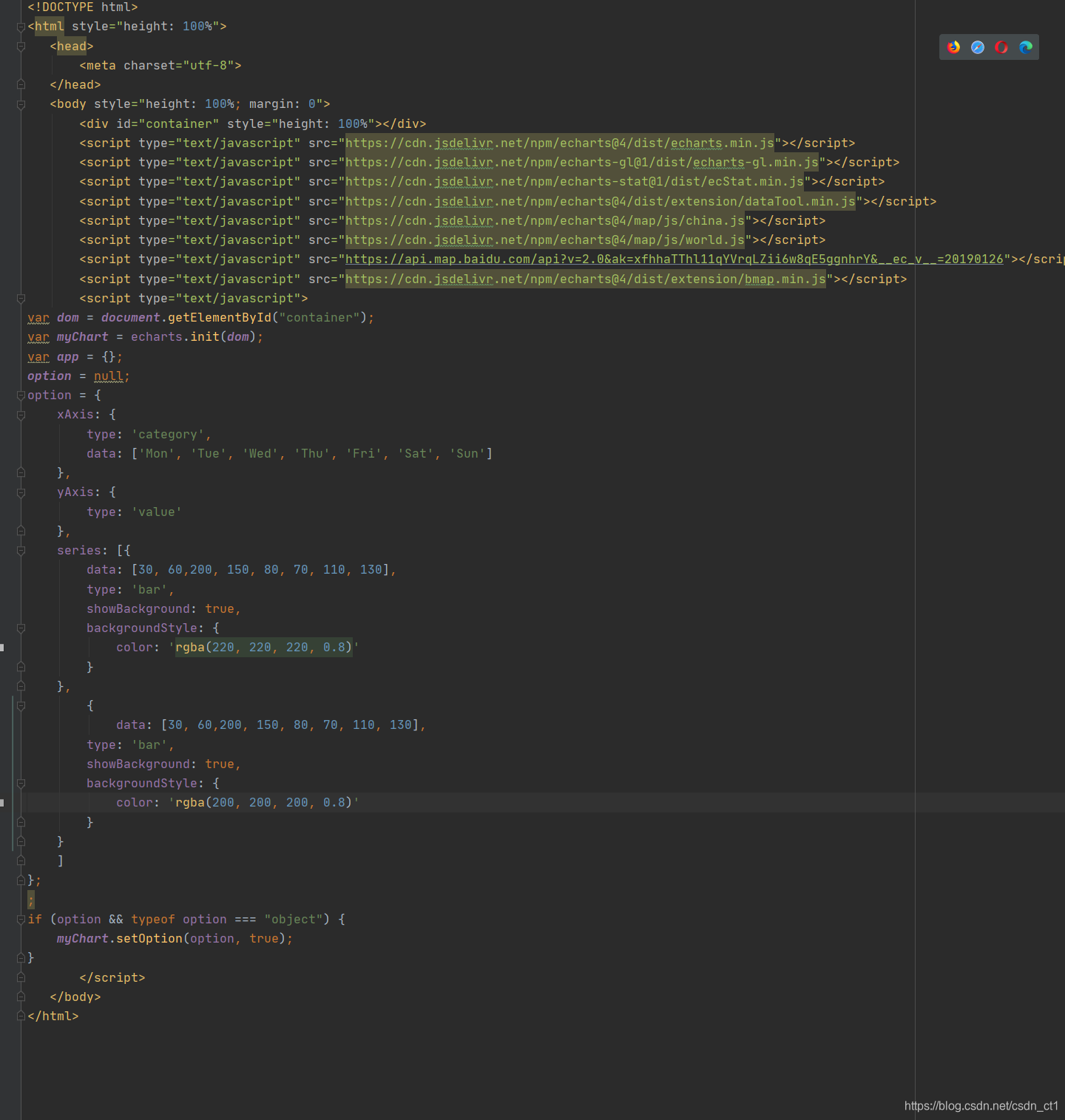Collapse the opening head tag fold marker

click(21, 47)
